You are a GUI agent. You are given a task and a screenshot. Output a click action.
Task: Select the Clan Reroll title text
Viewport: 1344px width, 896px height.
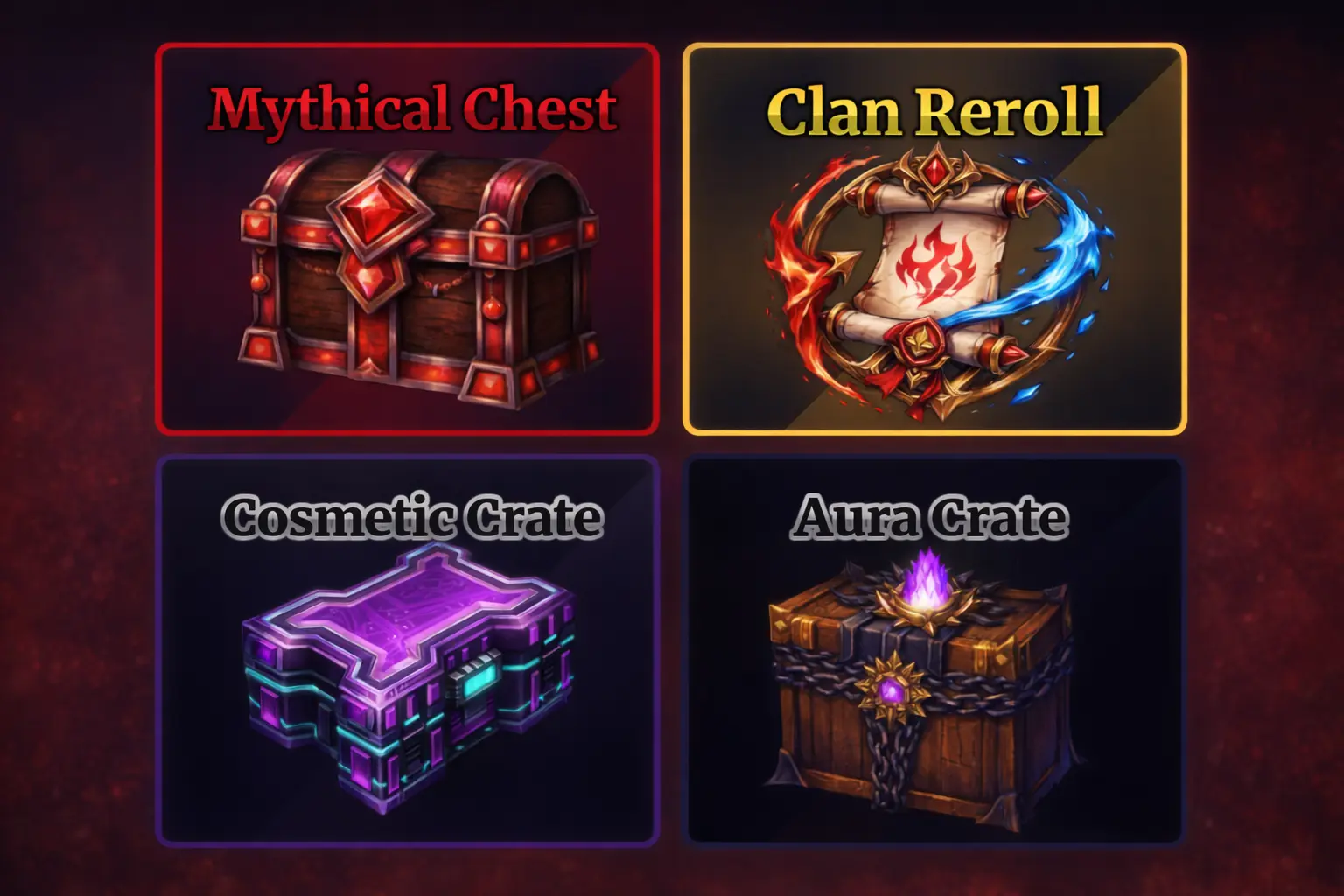coord(935,111)
